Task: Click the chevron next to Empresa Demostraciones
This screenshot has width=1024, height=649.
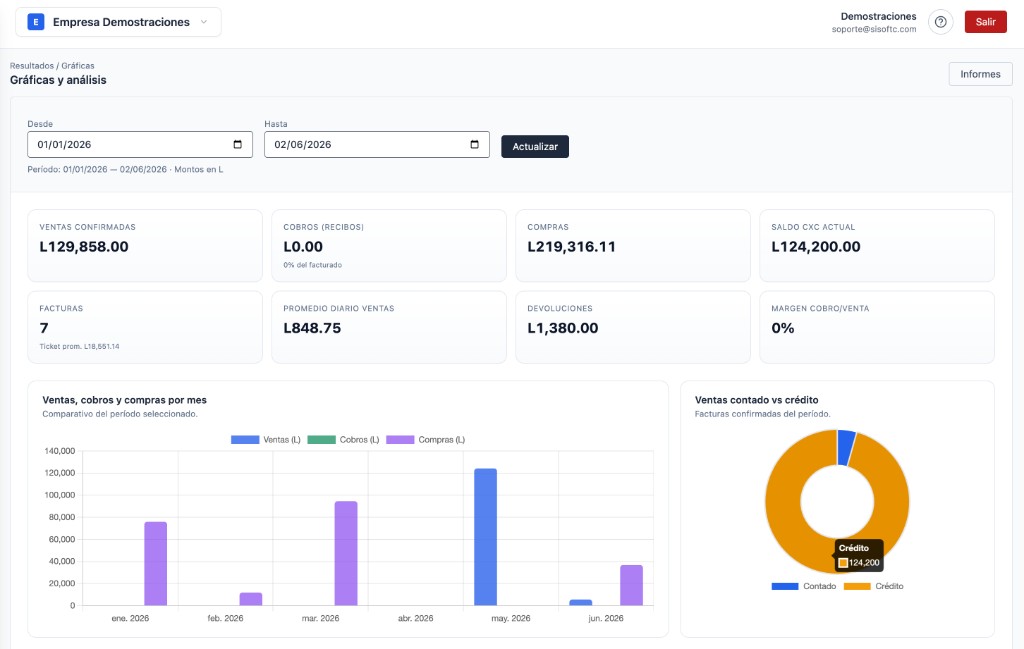Action: (x=204, y=22)
